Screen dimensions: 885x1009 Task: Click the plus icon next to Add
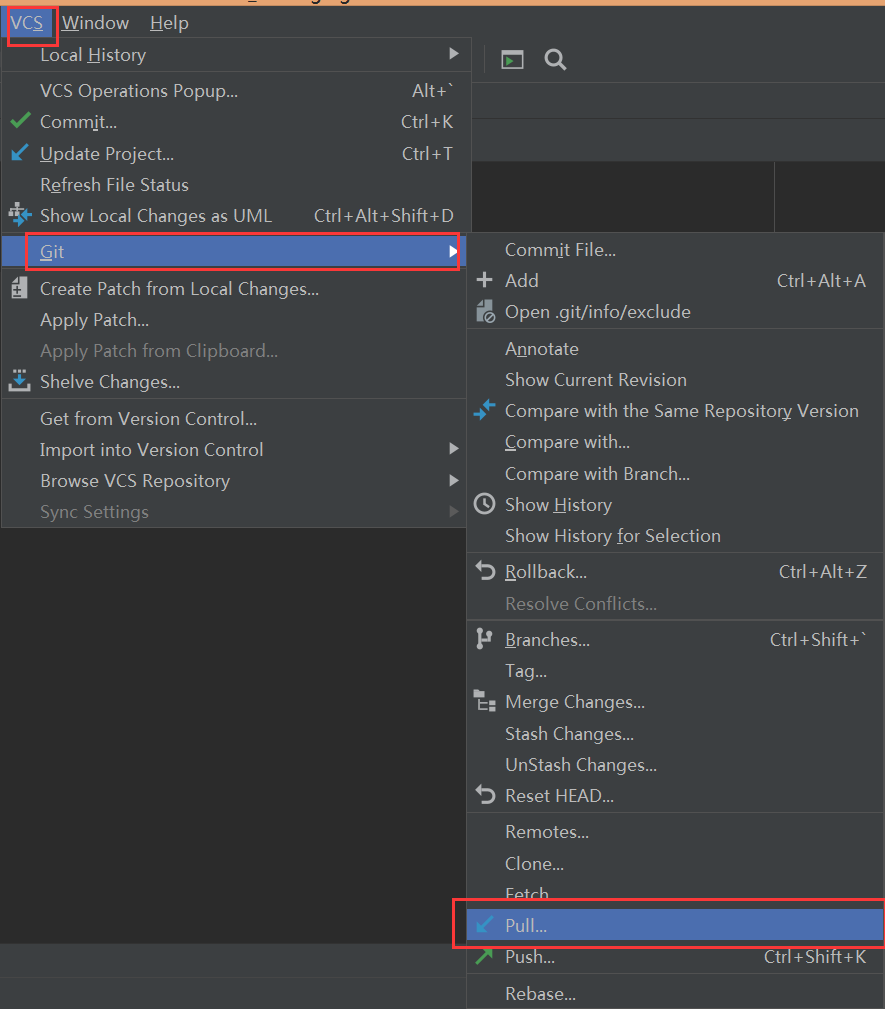484,280
